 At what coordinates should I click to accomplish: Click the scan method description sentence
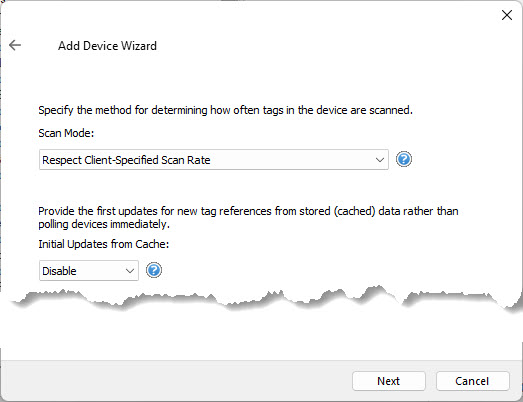tap(225, 110)
